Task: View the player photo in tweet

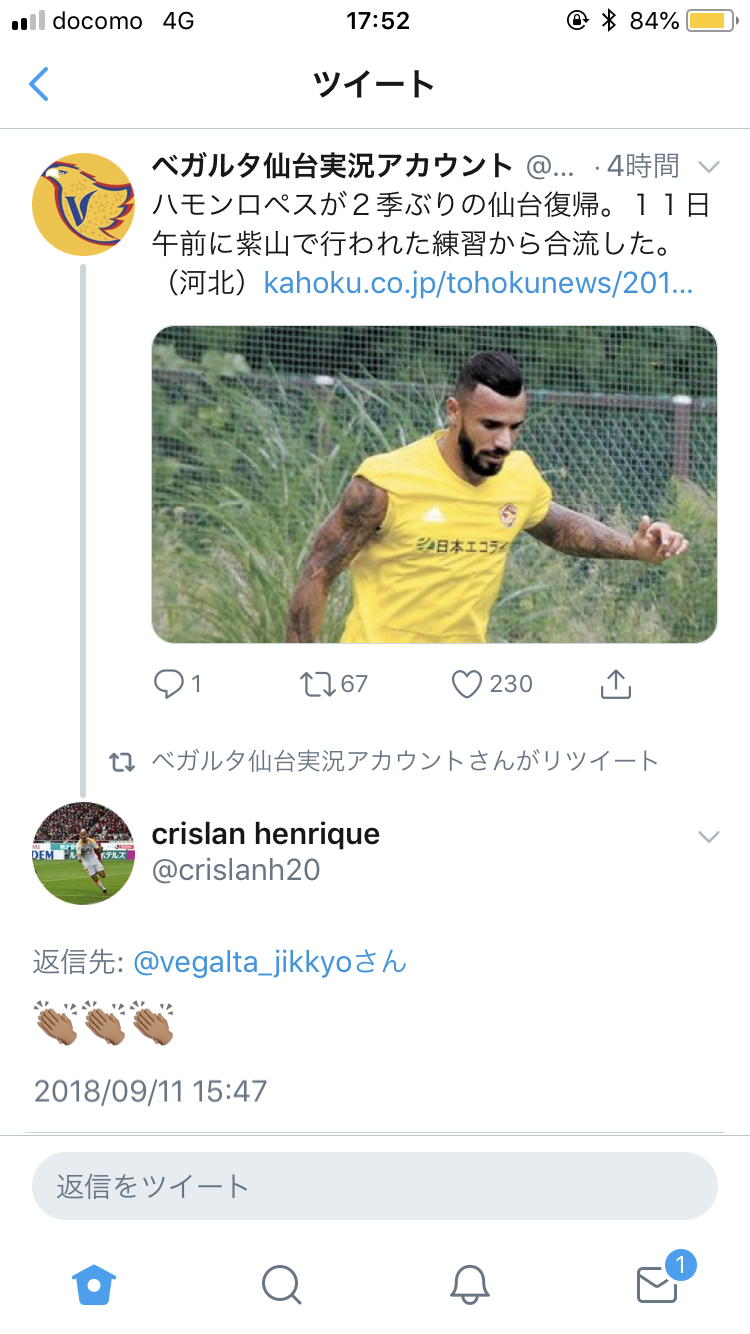Action: point(434,484)
